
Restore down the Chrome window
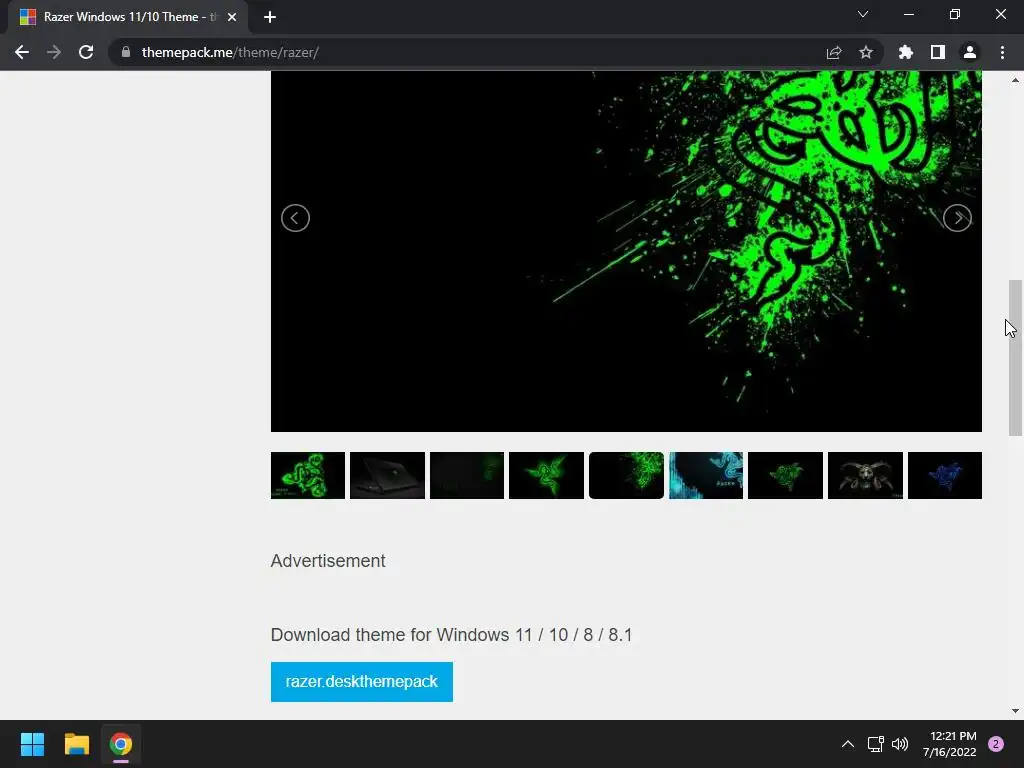[955, 14]
